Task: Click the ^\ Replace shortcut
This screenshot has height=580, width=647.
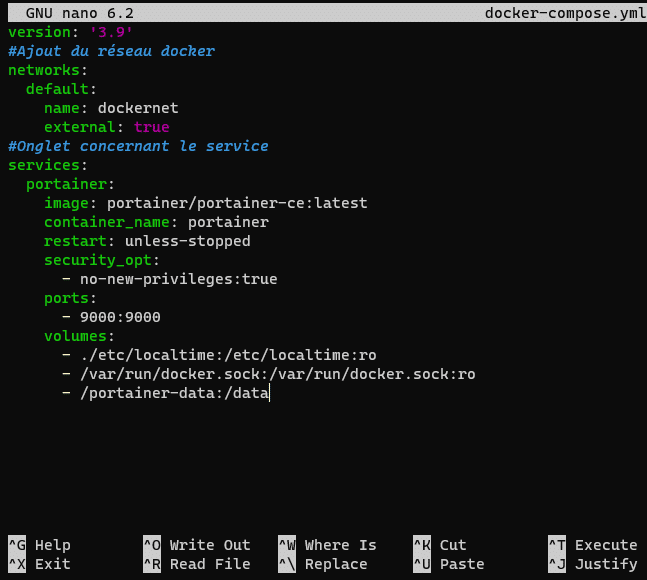Action: 323,564
